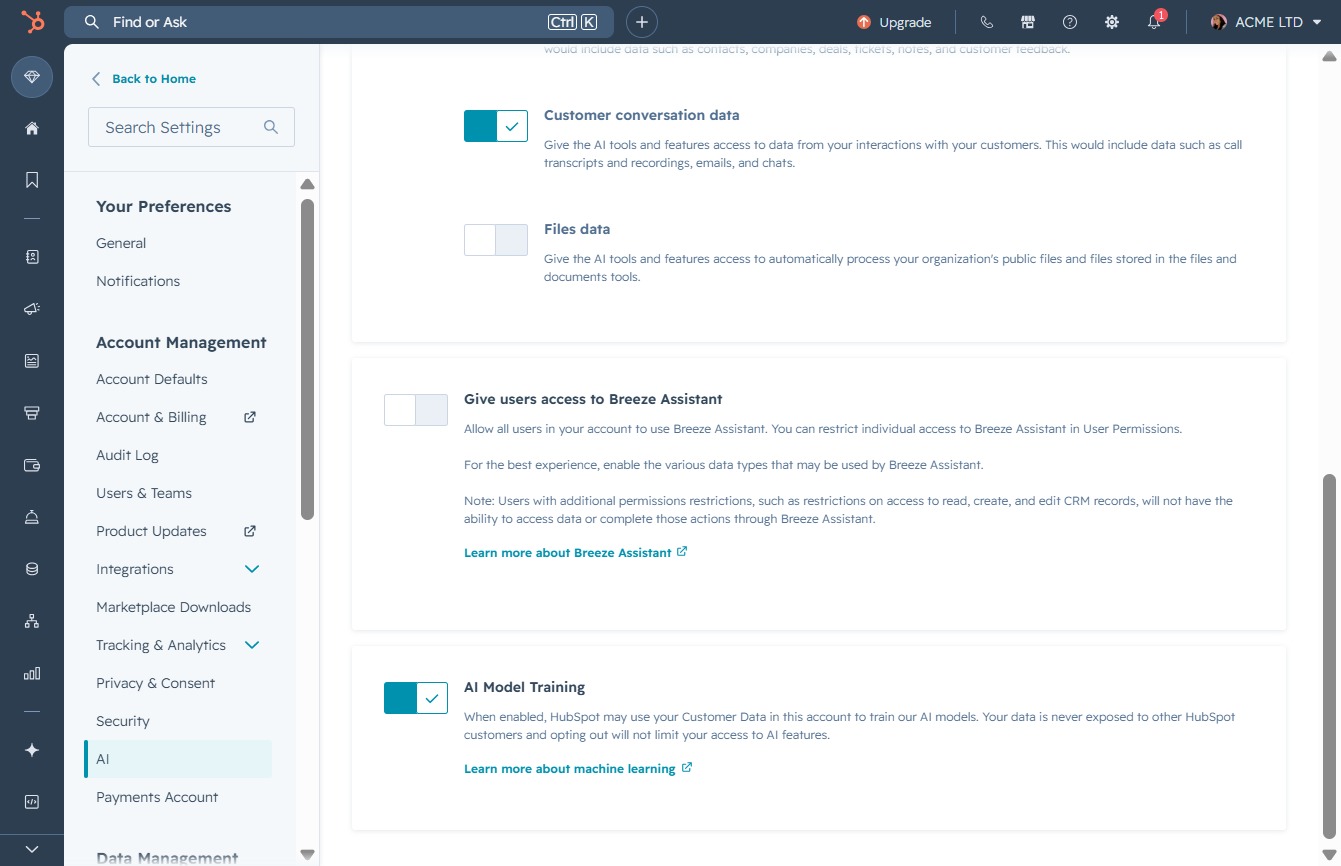Open Automation workflow icon
This screenshot has width=1341, height=866.
32,621
